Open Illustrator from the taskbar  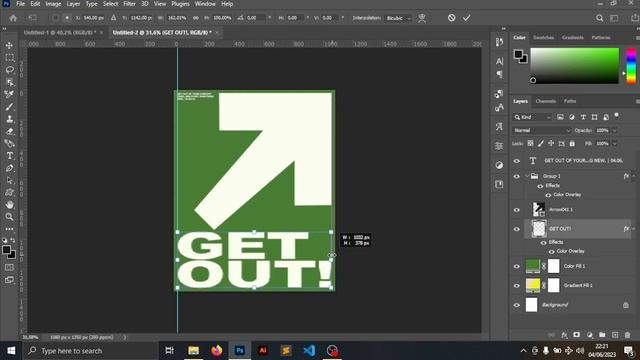click(x=263, y=351)
